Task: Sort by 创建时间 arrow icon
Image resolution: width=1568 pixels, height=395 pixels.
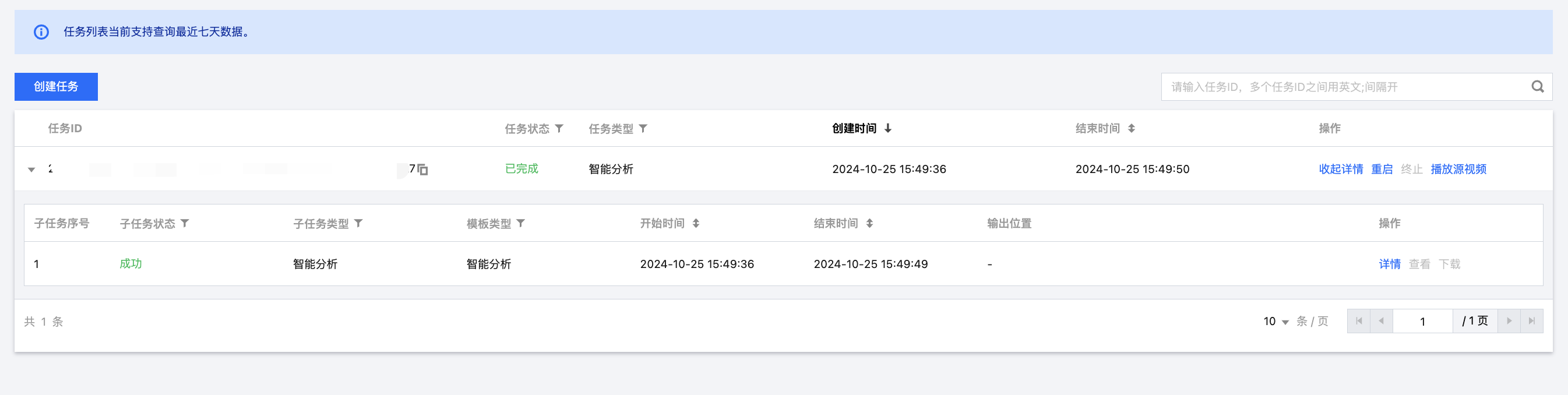Action: 888,128
